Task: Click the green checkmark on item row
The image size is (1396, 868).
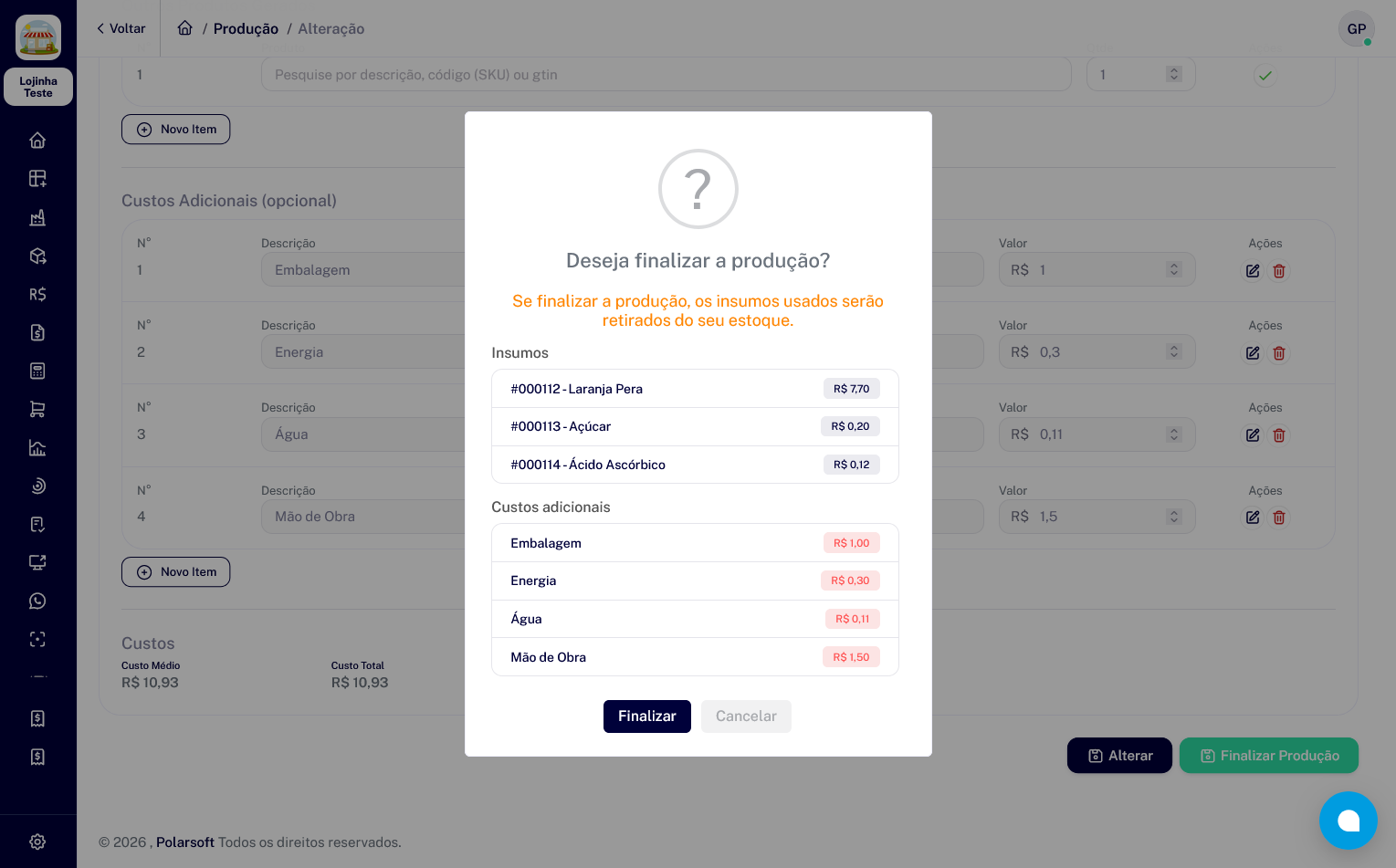Action: point(1265,75)
